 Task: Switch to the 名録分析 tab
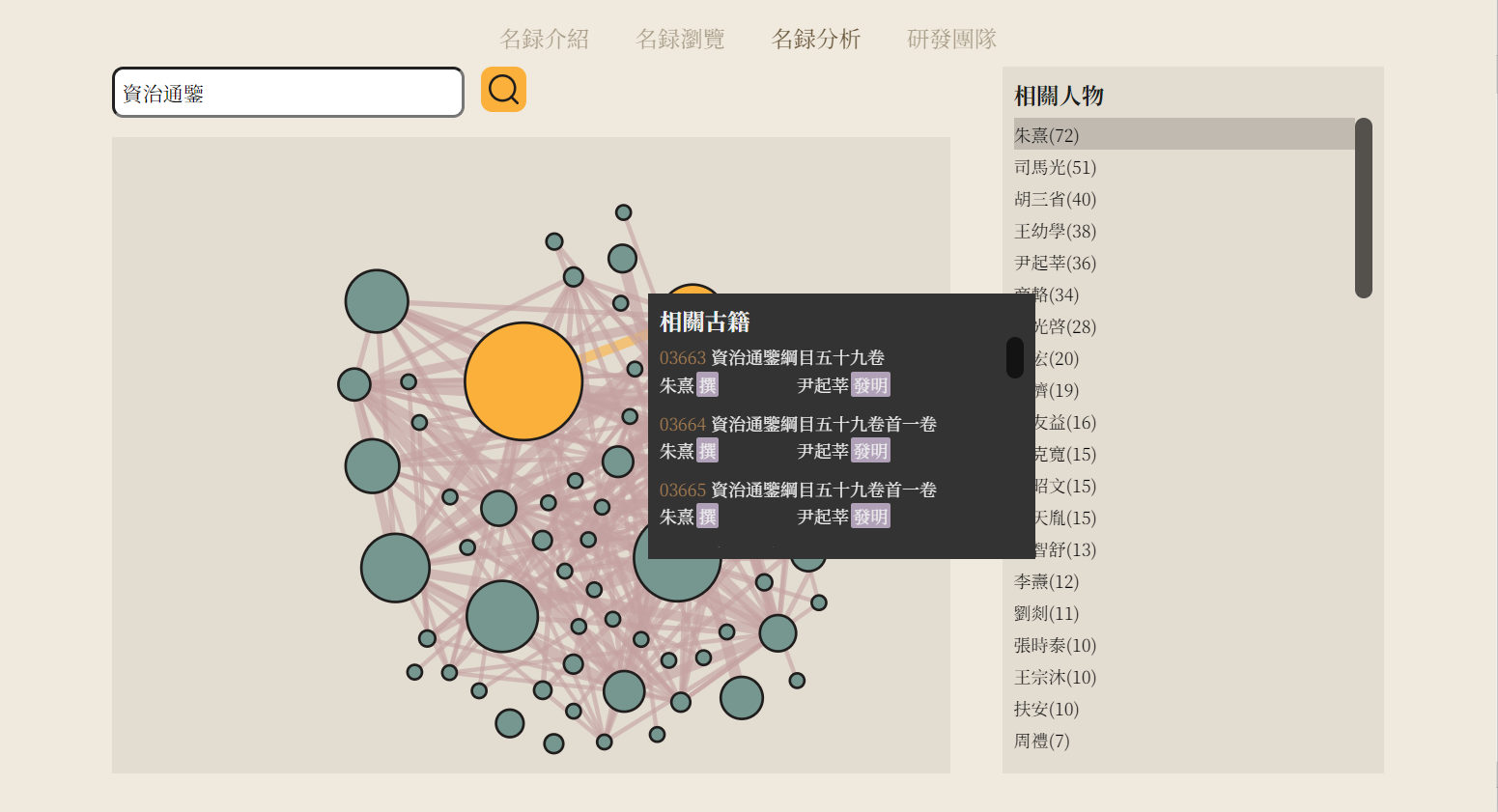tap(816, 39)
